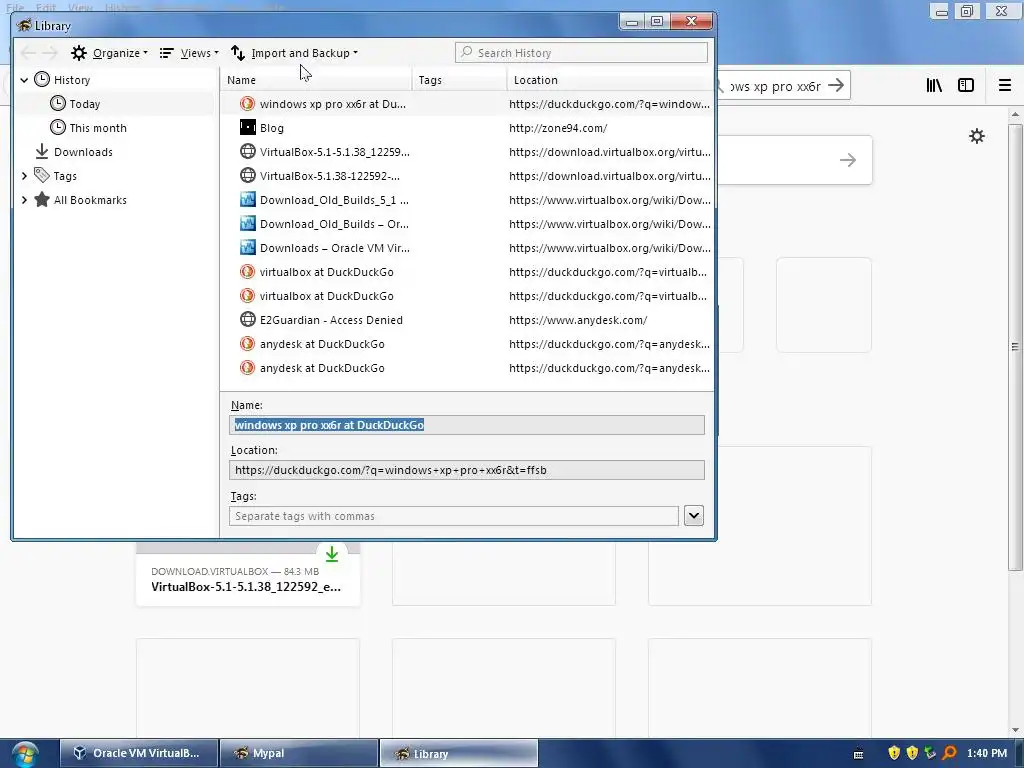Click VirtualBox icon of 'Downloads – Oracle VM' row
The width and height of the screenshot is (1024, 768).
[248, 248]
